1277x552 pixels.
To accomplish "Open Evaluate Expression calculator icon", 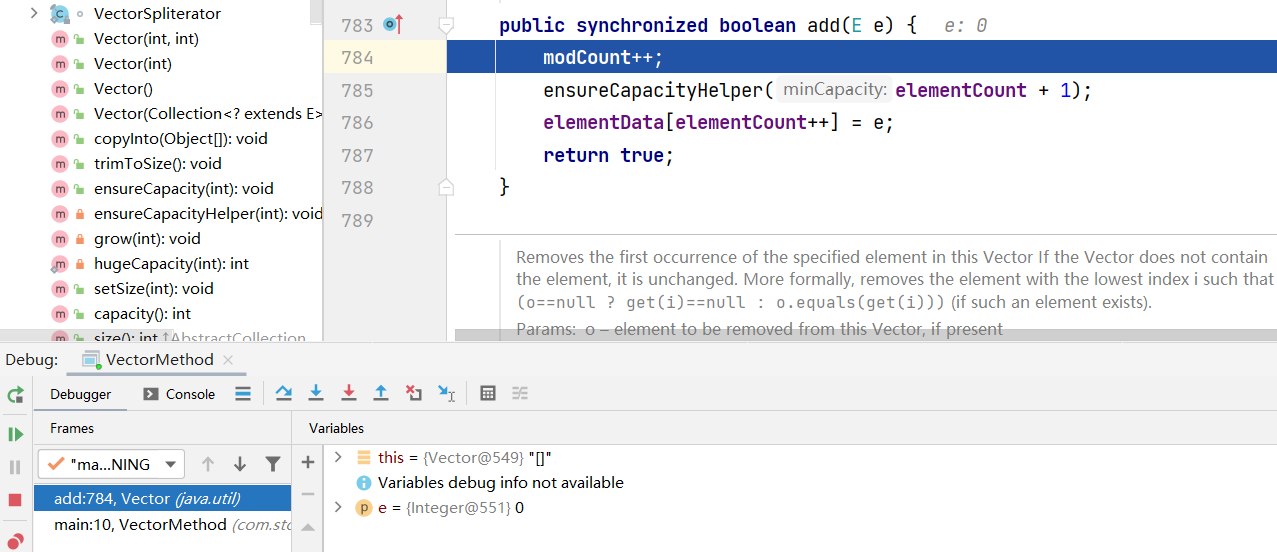I will (488, 394).
